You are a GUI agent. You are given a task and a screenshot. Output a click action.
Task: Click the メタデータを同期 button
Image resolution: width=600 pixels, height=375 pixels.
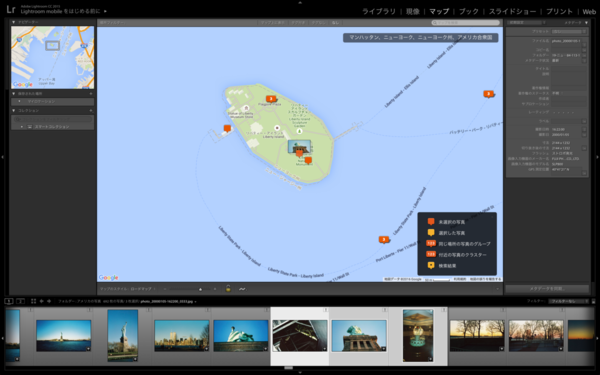[x=547, y=289]
